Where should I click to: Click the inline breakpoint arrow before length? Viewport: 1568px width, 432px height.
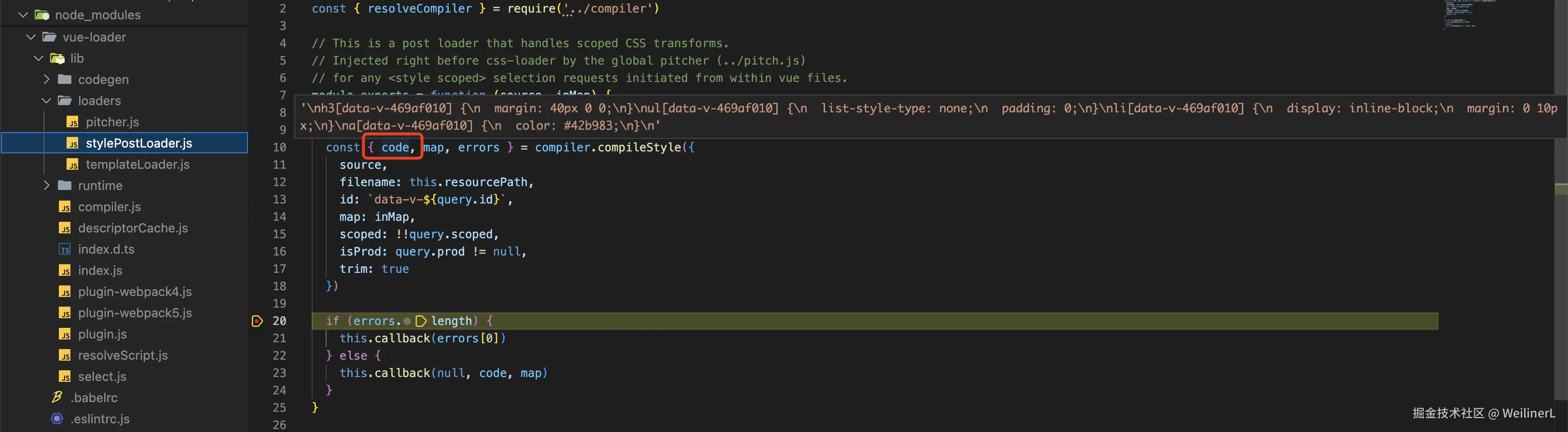(x=421, y=321)
